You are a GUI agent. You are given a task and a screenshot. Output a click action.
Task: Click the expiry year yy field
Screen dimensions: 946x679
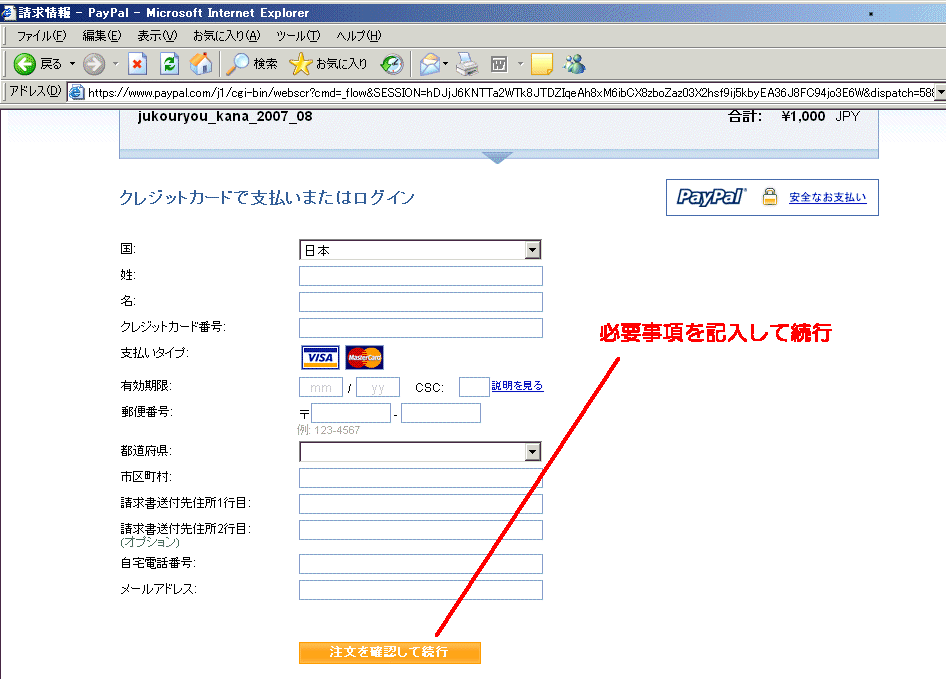pos(378,387)
